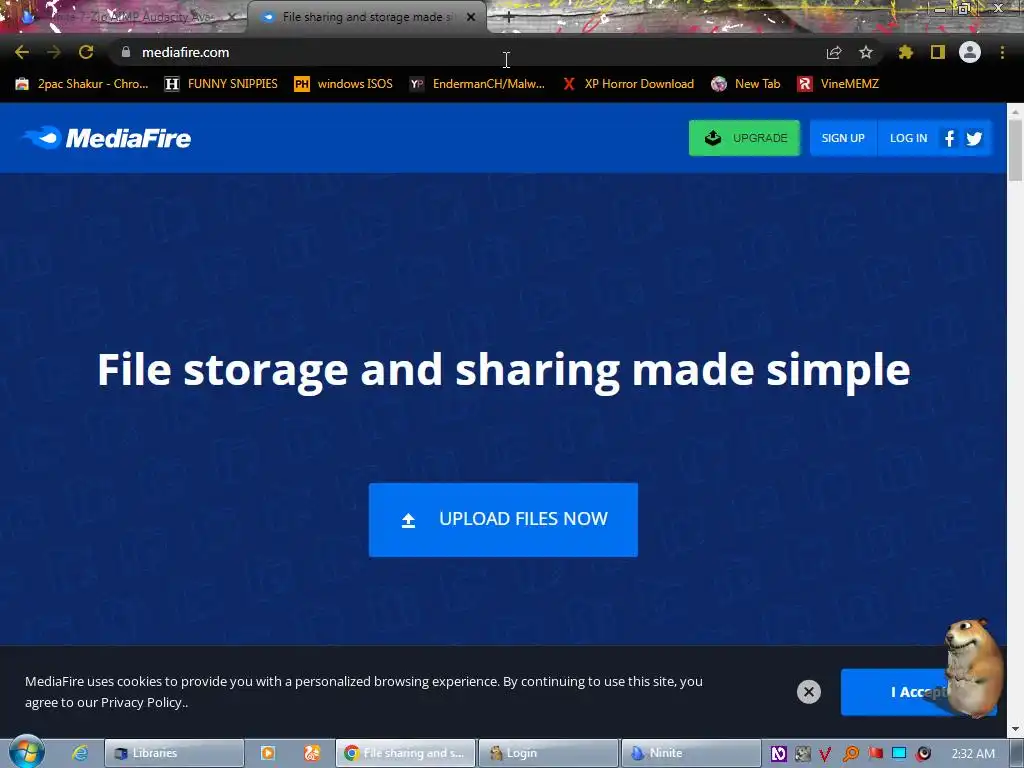Click the browser forward arrow
The height and width of the screenshot is (768, 1024).
pyautogui.click(x=54, y=52)
